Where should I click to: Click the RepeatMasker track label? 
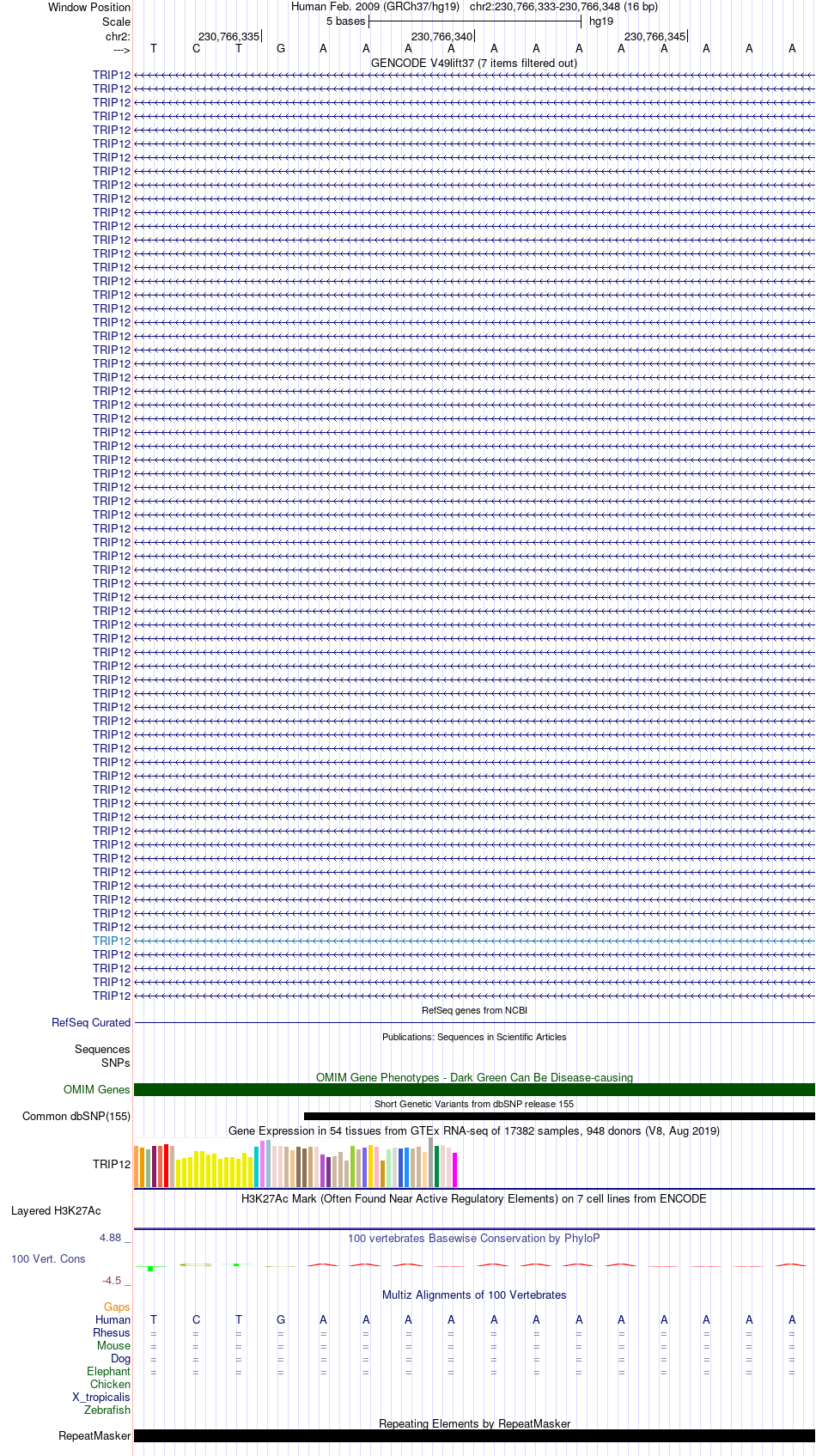(x=94, y=1435)
